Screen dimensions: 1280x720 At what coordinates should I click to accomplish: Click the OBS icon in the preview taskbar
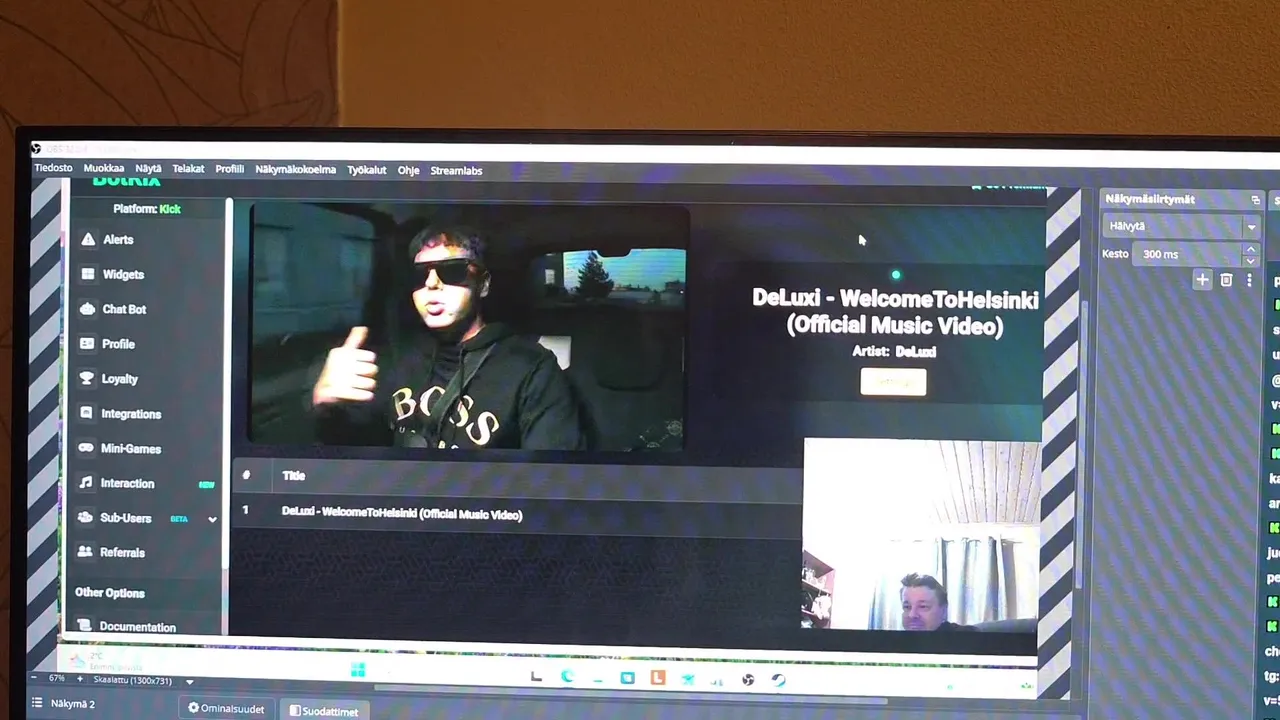[748, 679]
